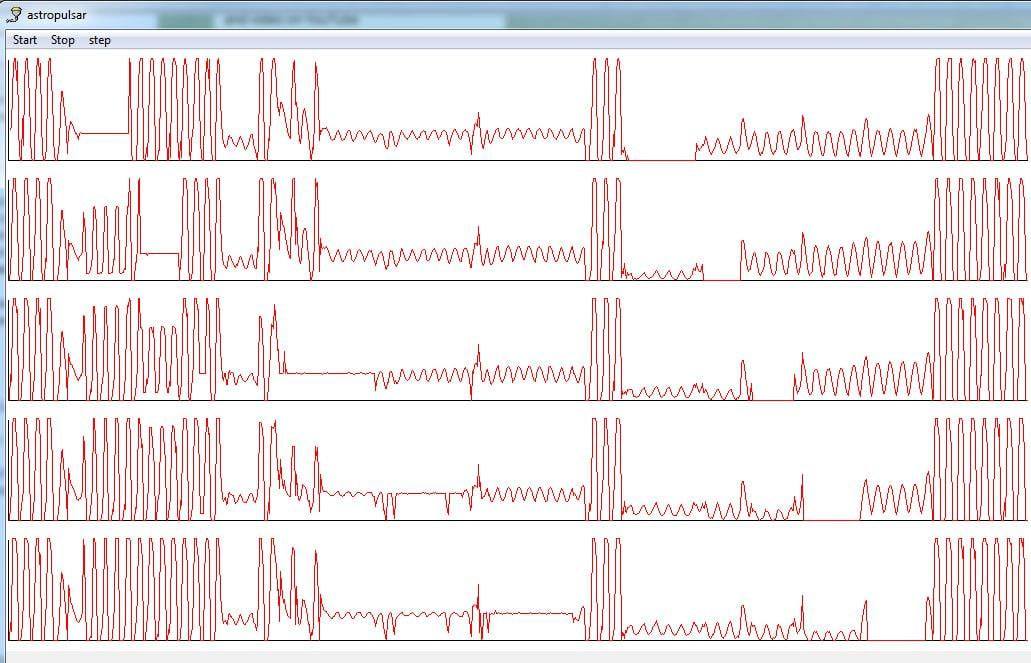1031x663 pixels.
Task: Click the zero-level gap in the third waveform row
Action: coord(772,400)
